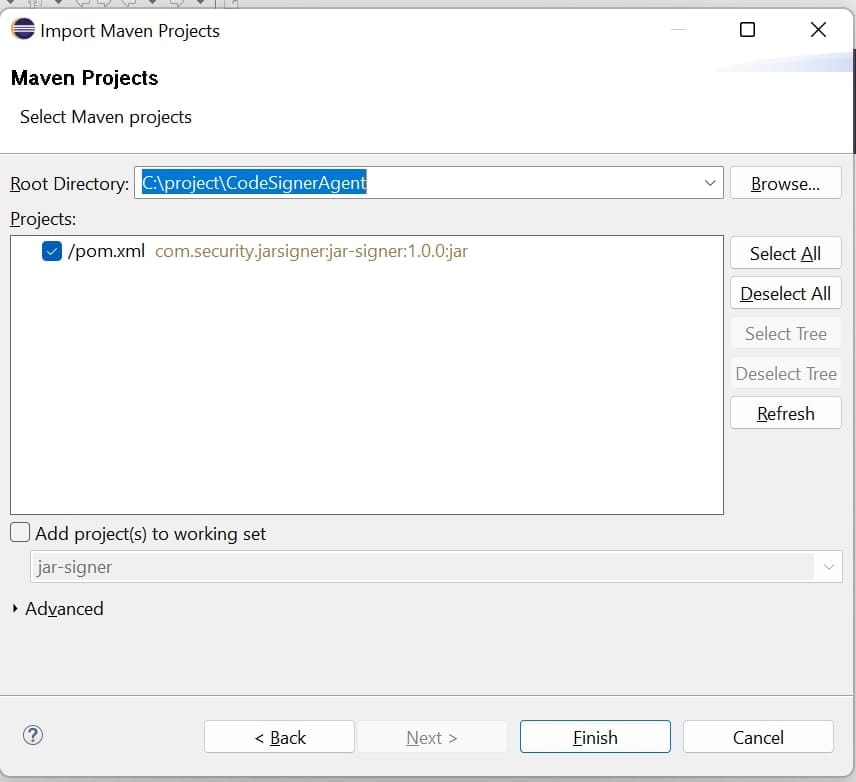
Task: Click the Deselect All button
Action: [x=785, y=293]
